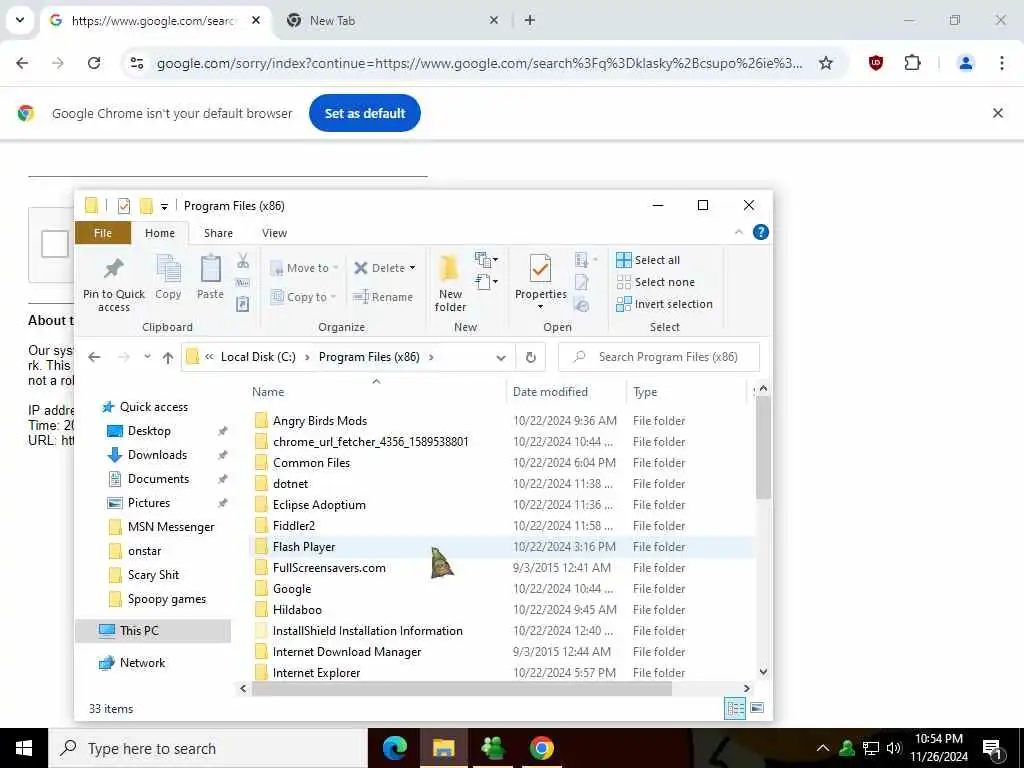Viewport: 1024px width, 768px height.
Task: Collapse the Explorer ribbon chevron
Action: tap(739, 232)
